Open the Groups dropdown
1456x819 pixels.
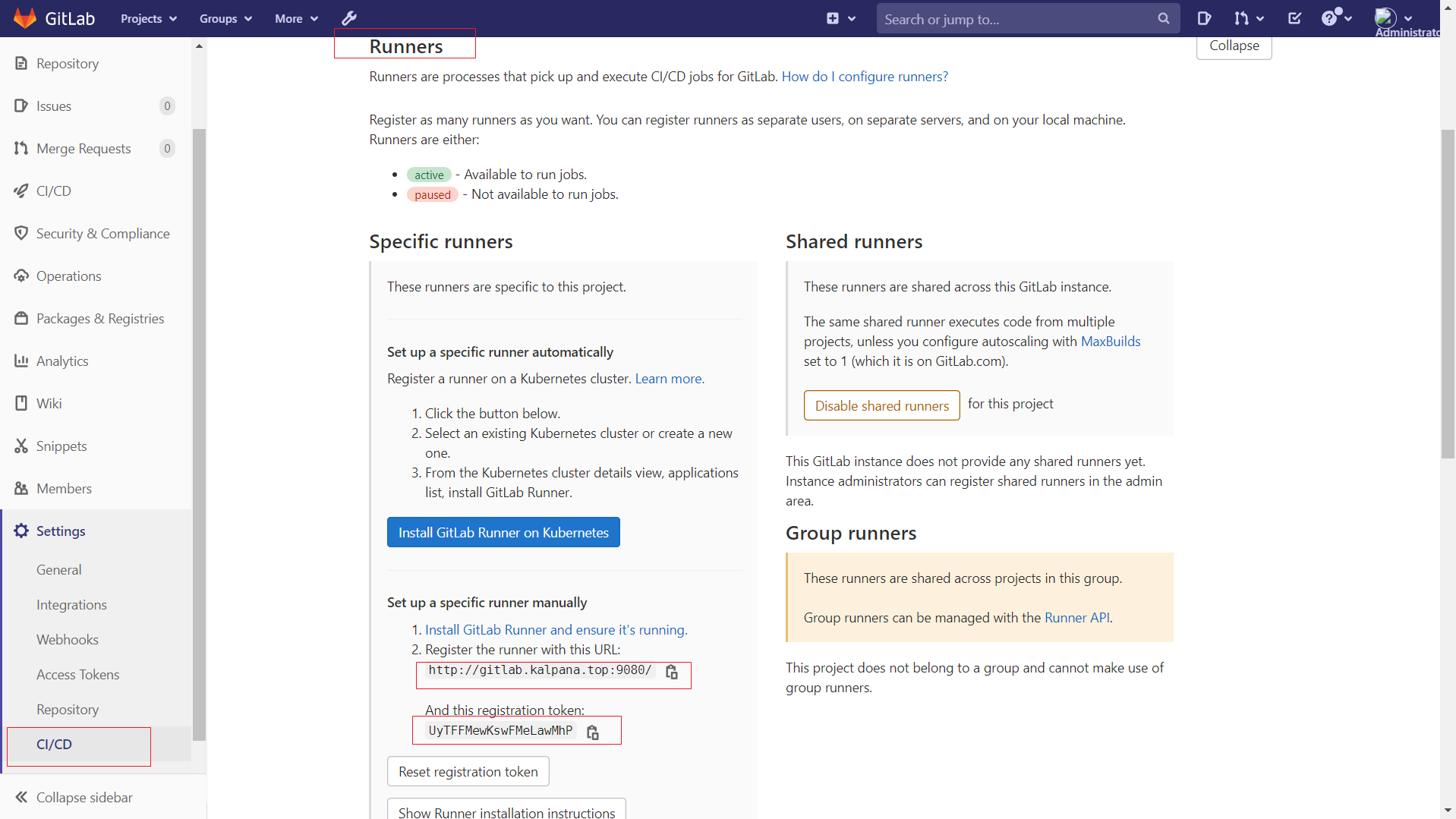point(225,18)
